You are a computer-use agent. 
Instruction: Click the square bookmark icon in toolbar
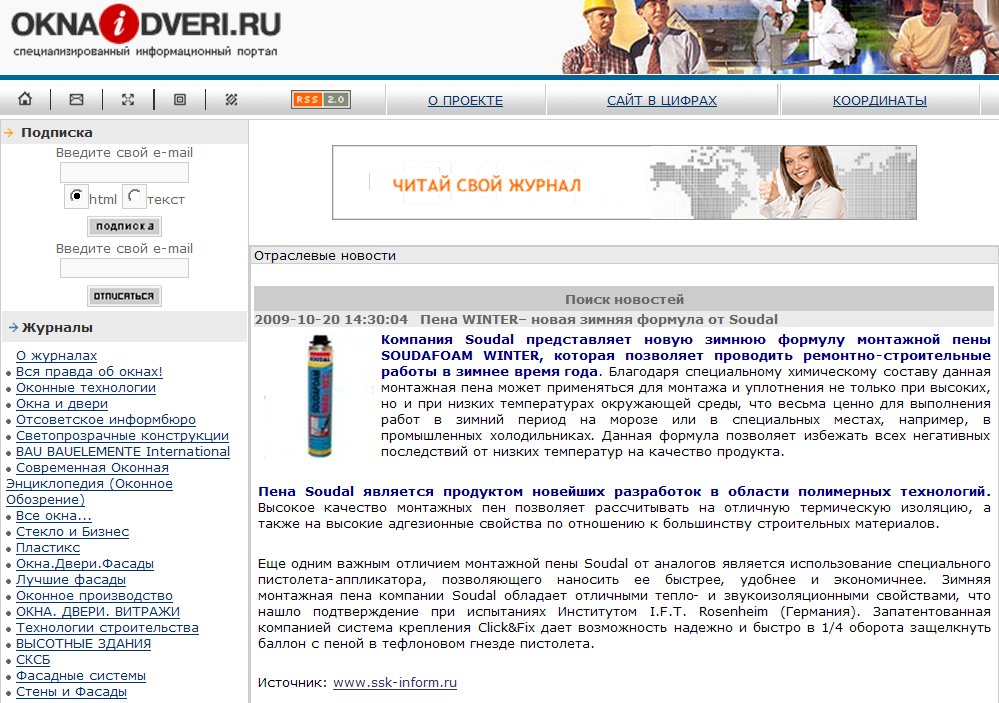180,99
